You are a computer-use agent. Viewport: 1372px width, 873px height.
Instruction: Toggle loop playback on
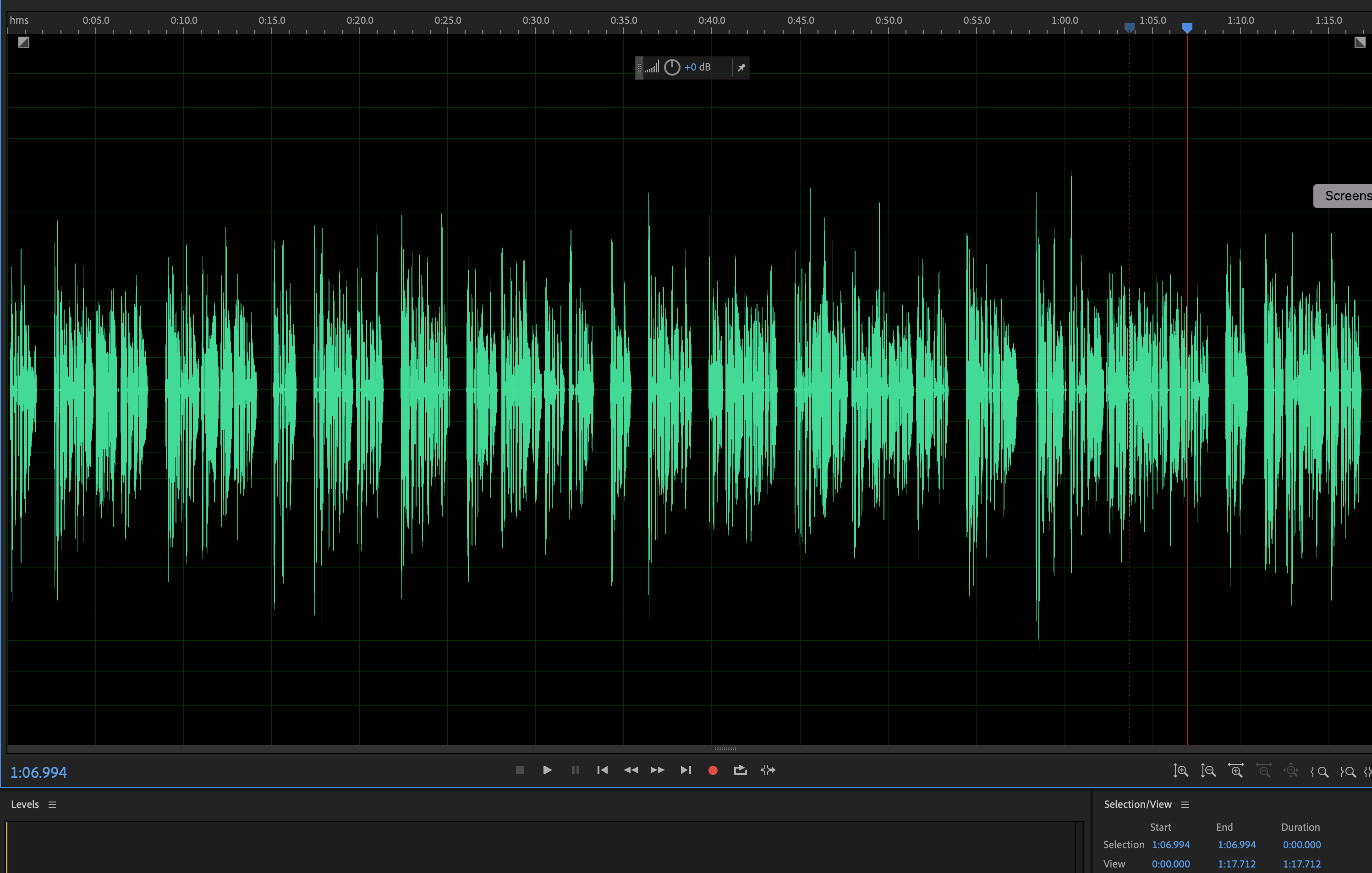tap(740, 770)
